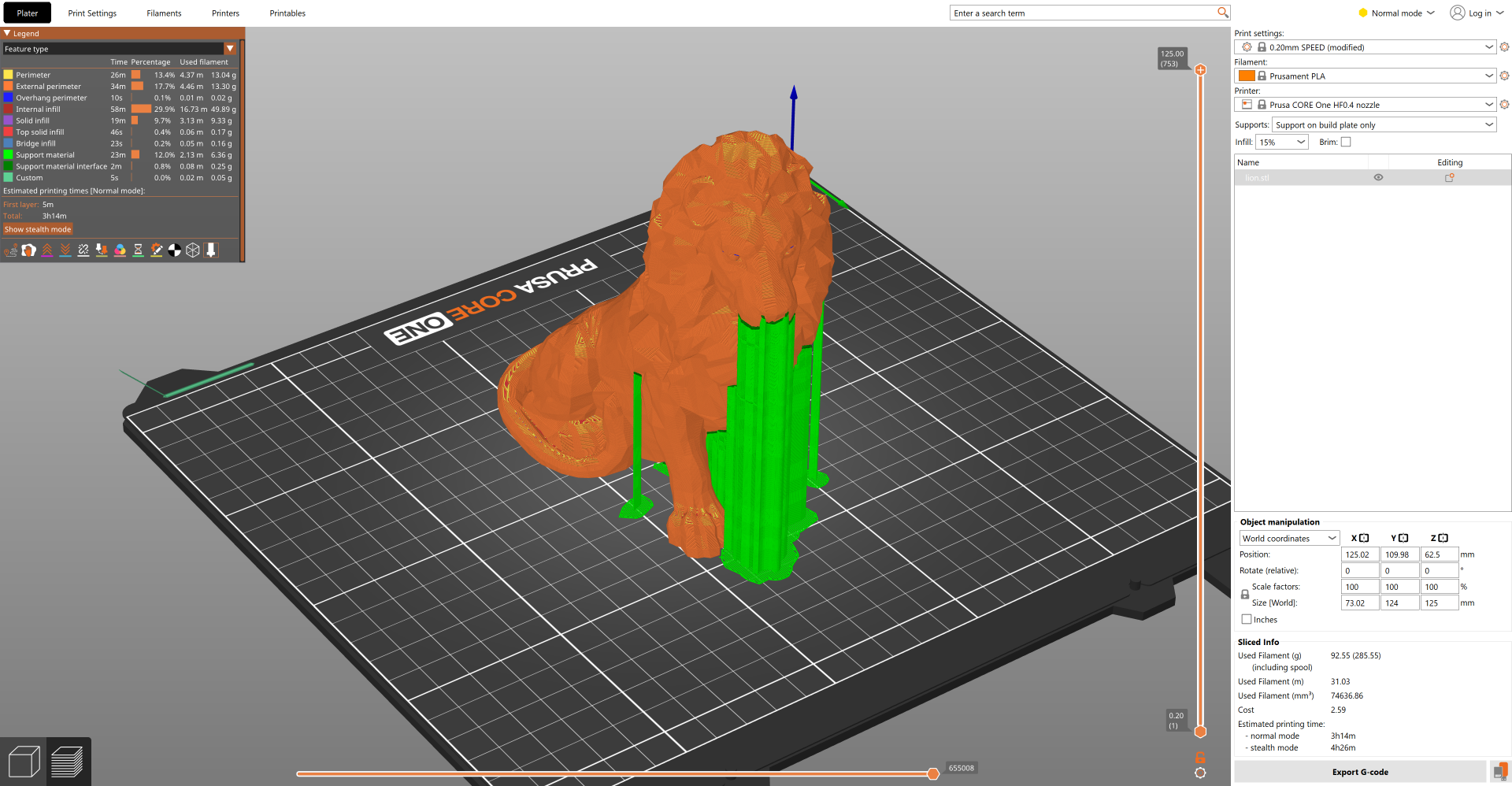
Task: Click the export to SD card icon
Action: point(1499,772)
